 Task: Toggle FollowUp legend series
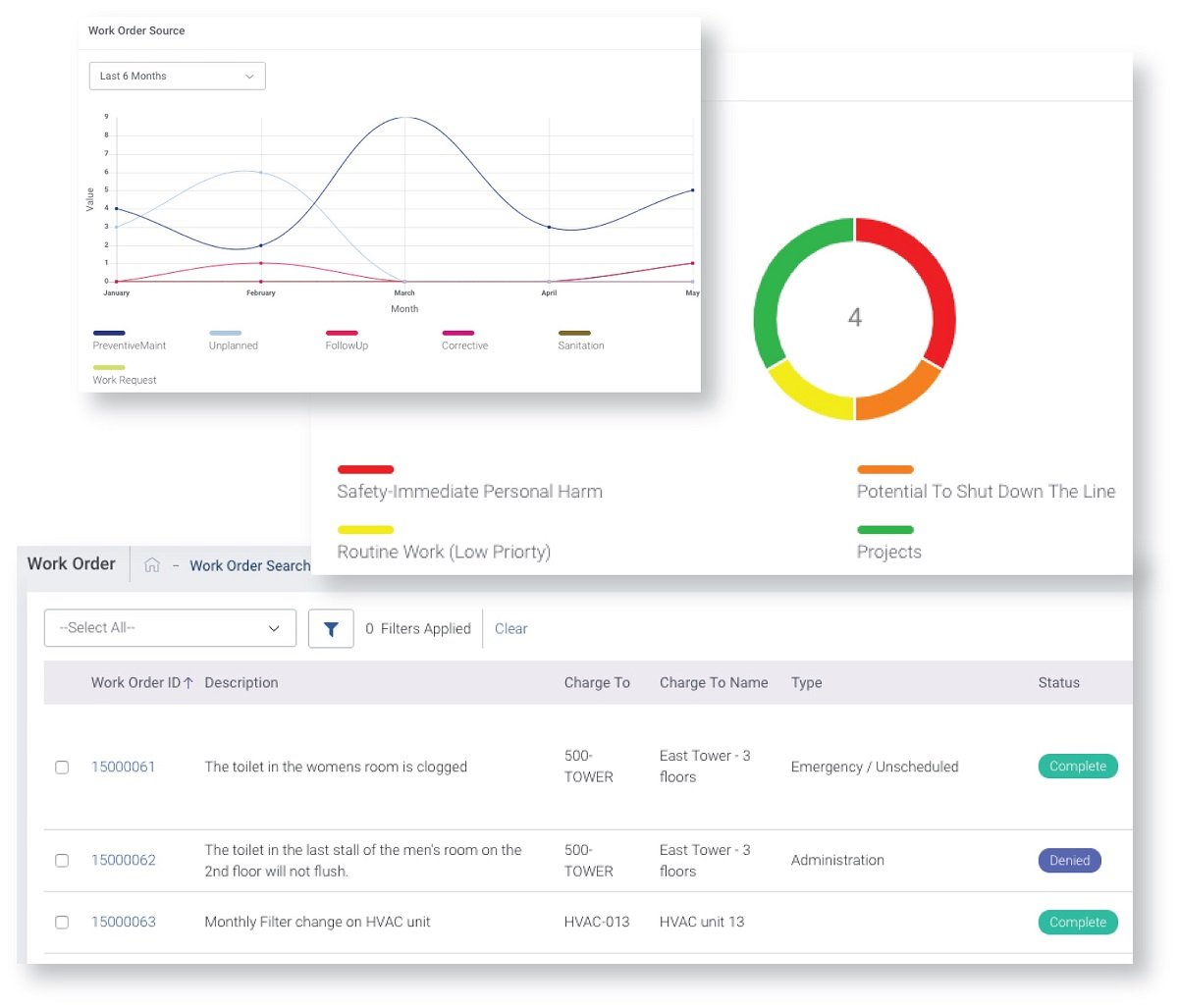pos(347,340)
